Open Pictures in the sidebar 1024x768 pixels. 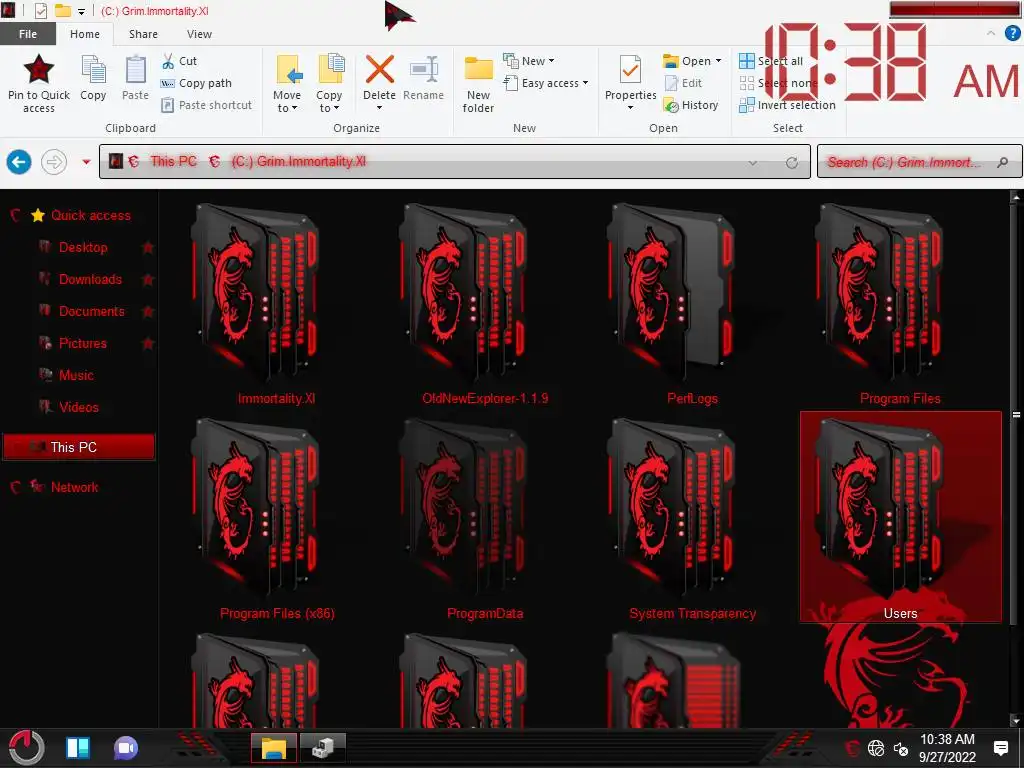82,343
